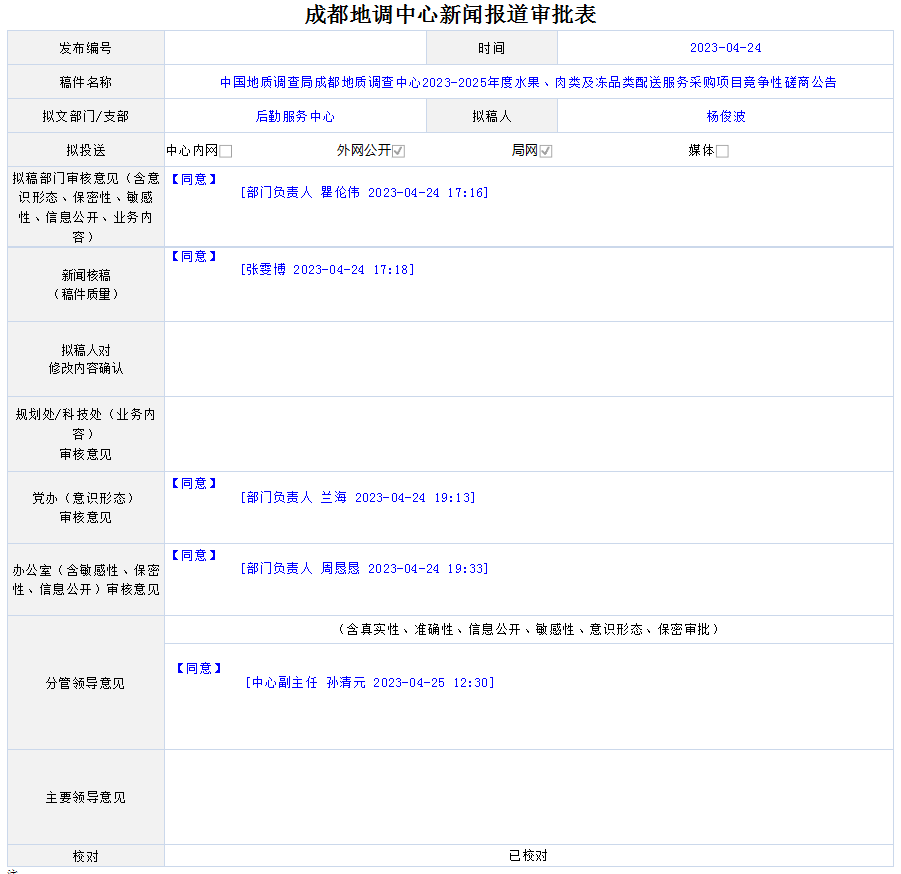
Task: Click the 拟稿人对修改内容确认 label
Action: pyautogui.click(x=86, y=359)
